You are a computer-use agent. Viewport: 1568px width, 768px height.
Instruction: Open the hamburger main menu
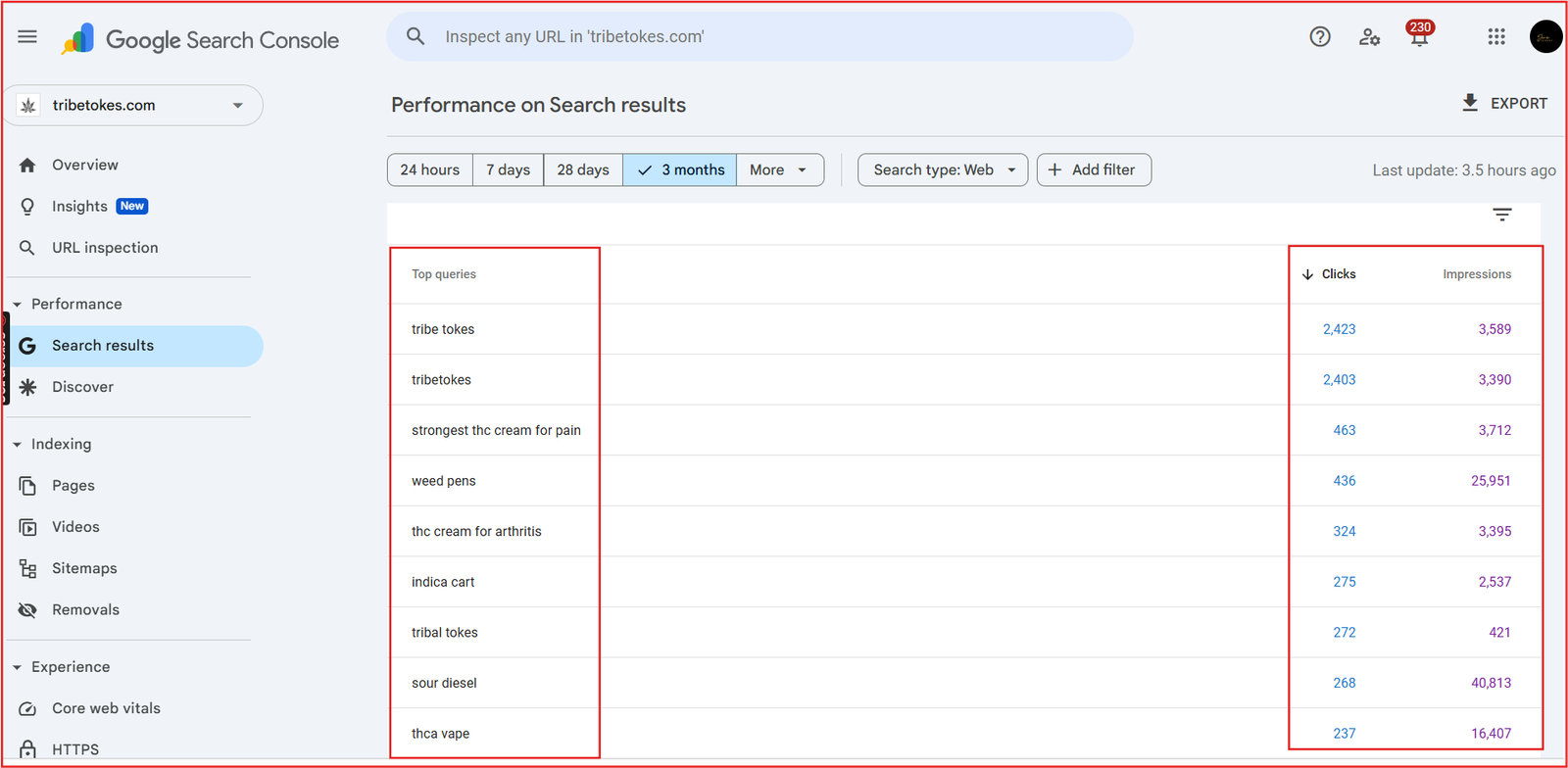point(27,36)
